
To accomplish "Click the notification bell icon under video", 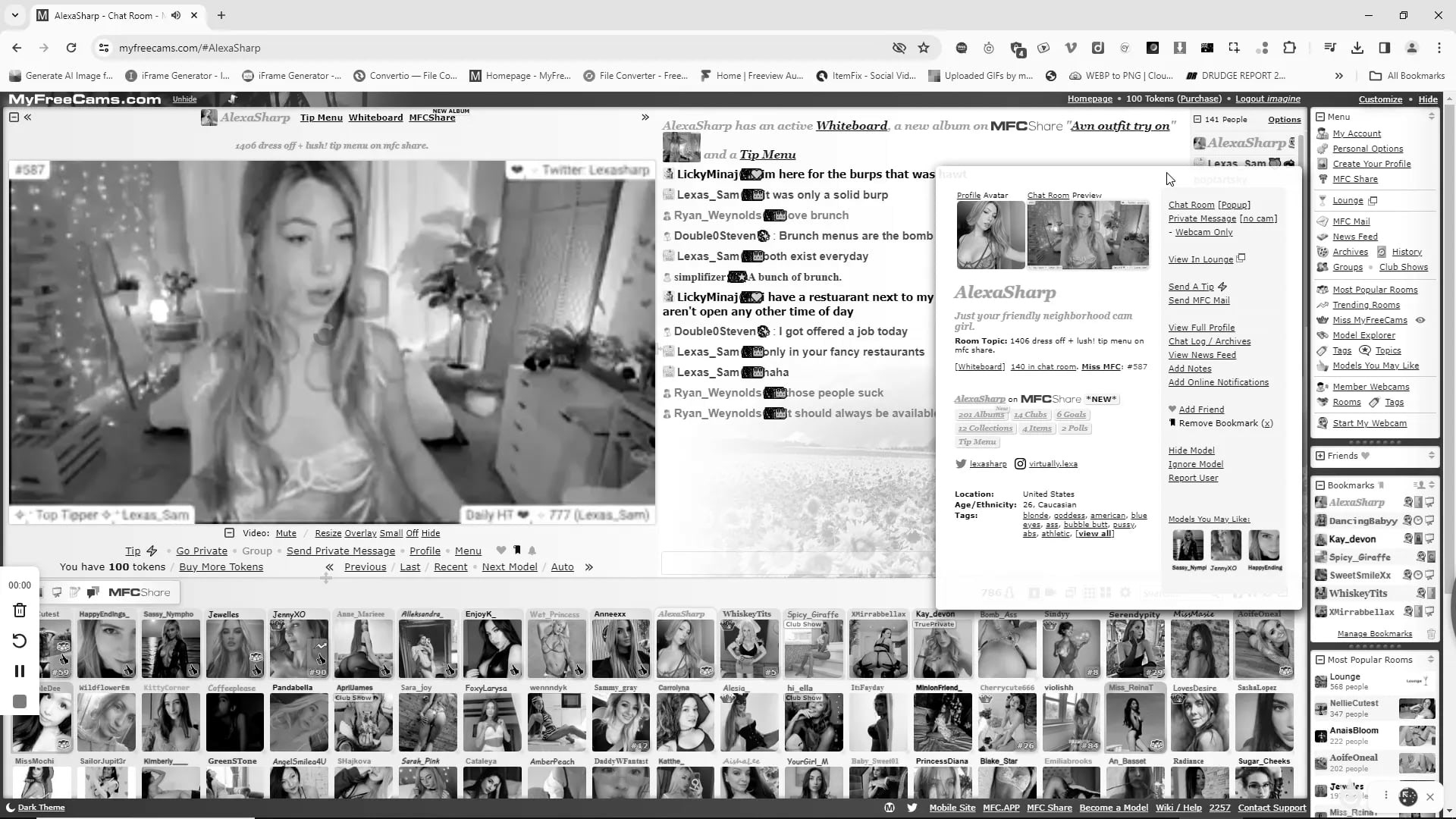I will click(532, 551).
